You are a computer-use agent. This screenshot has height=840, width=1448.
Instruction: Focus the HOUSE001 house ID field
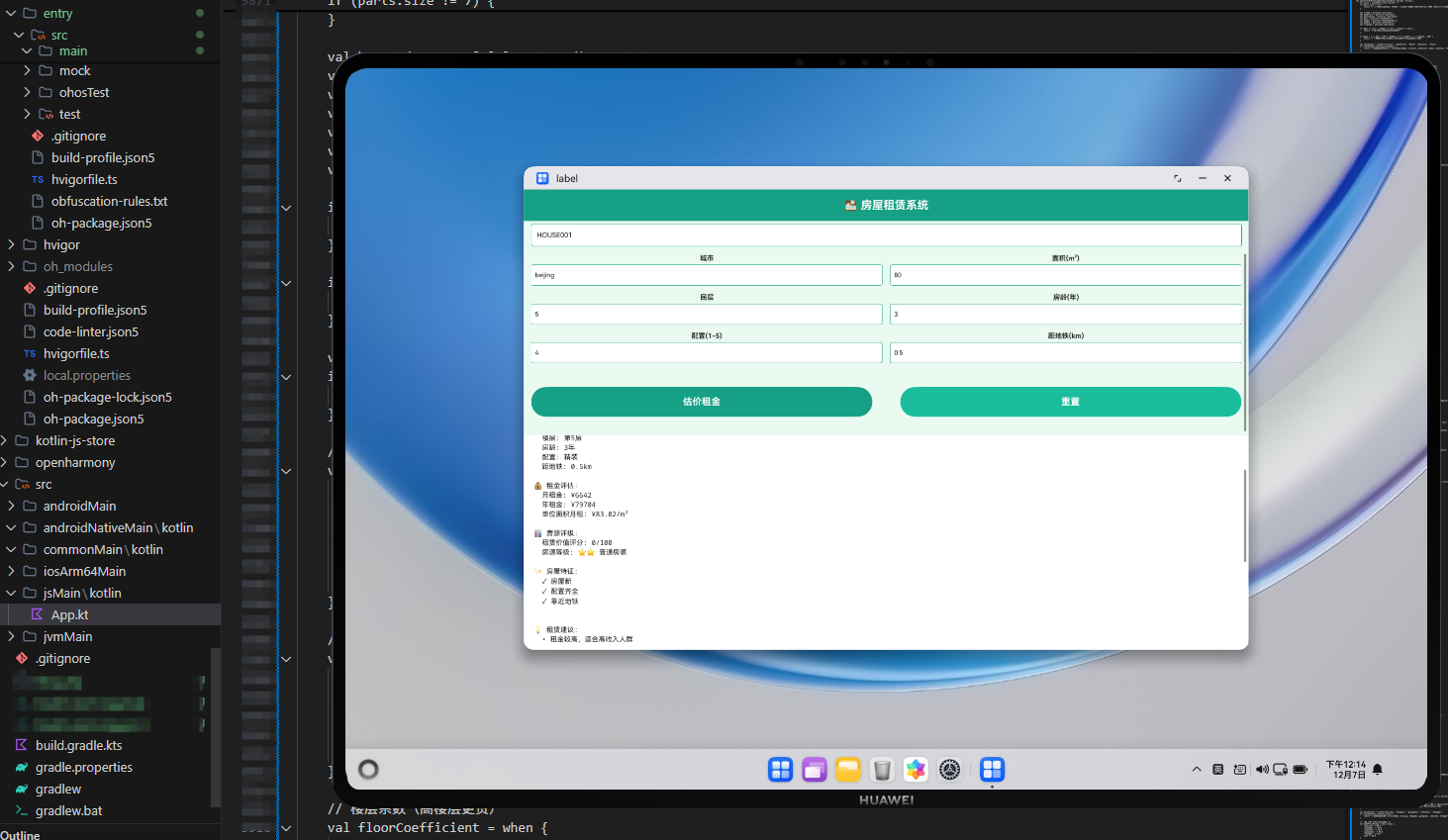point(886,234)
